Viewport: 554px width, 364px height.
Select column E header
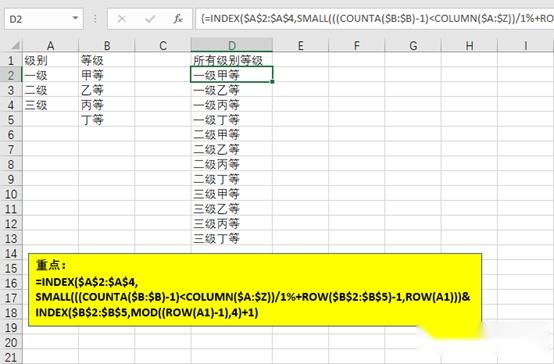[301, 45]
